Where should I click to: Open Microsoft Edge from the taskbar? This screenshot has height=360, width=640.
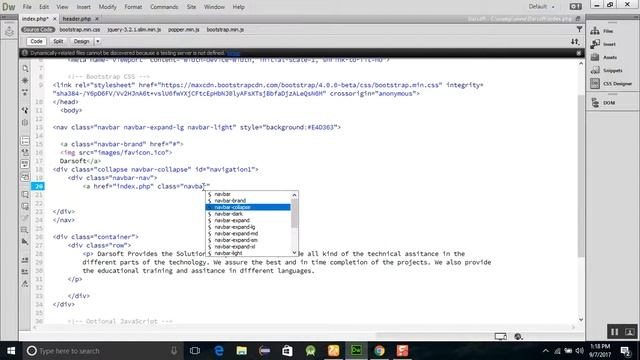(219, 351)
